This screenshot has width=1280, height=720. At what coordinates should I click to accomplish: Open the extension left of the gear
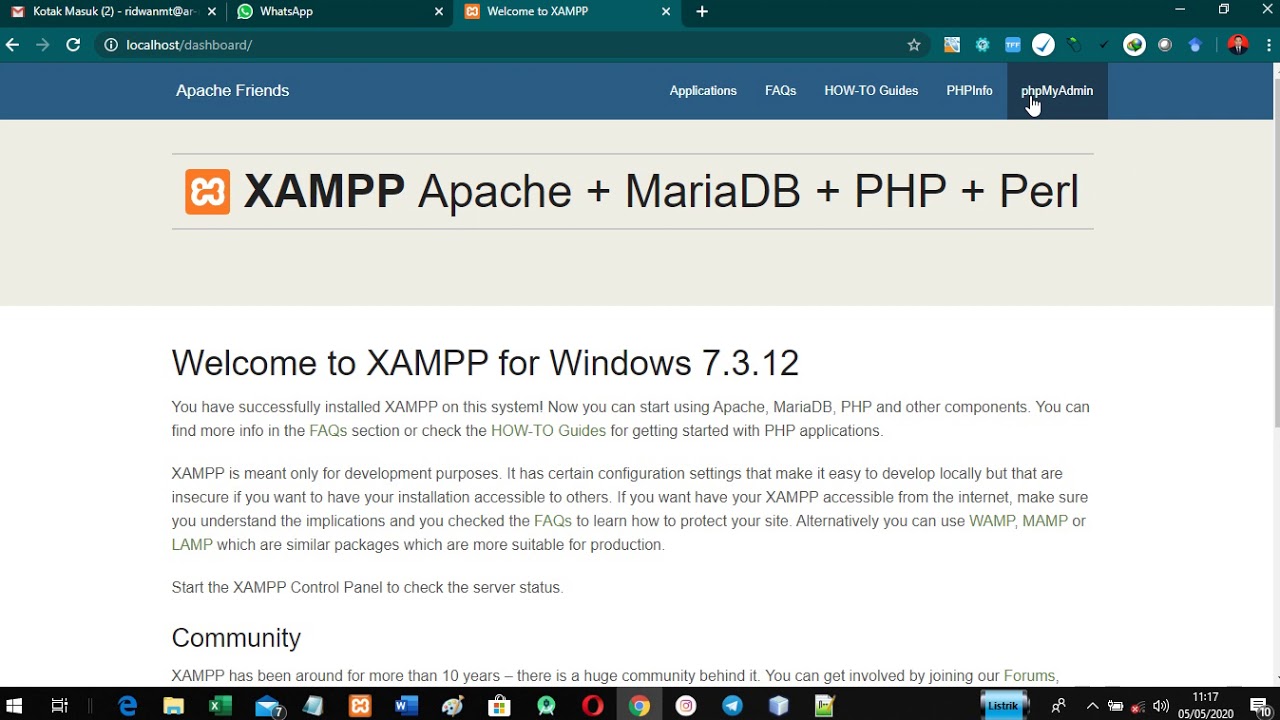[x=952, y=45]
